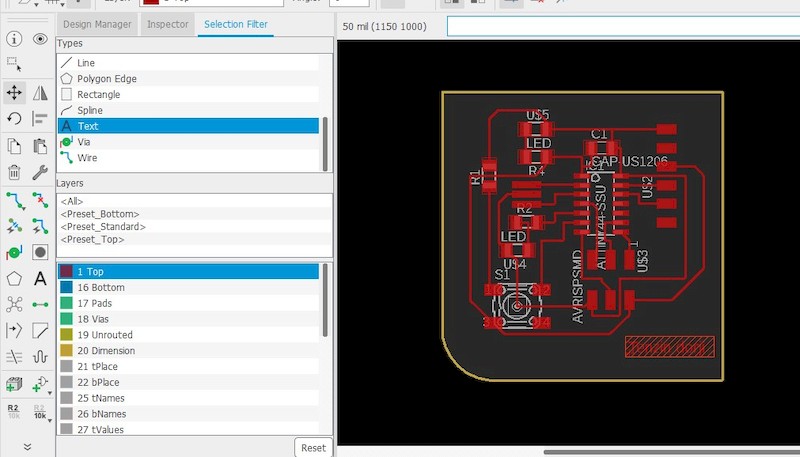Screen dimensions: 800x457
Task: Select the Via tool in left toolbar
Action: click(14, 252)
